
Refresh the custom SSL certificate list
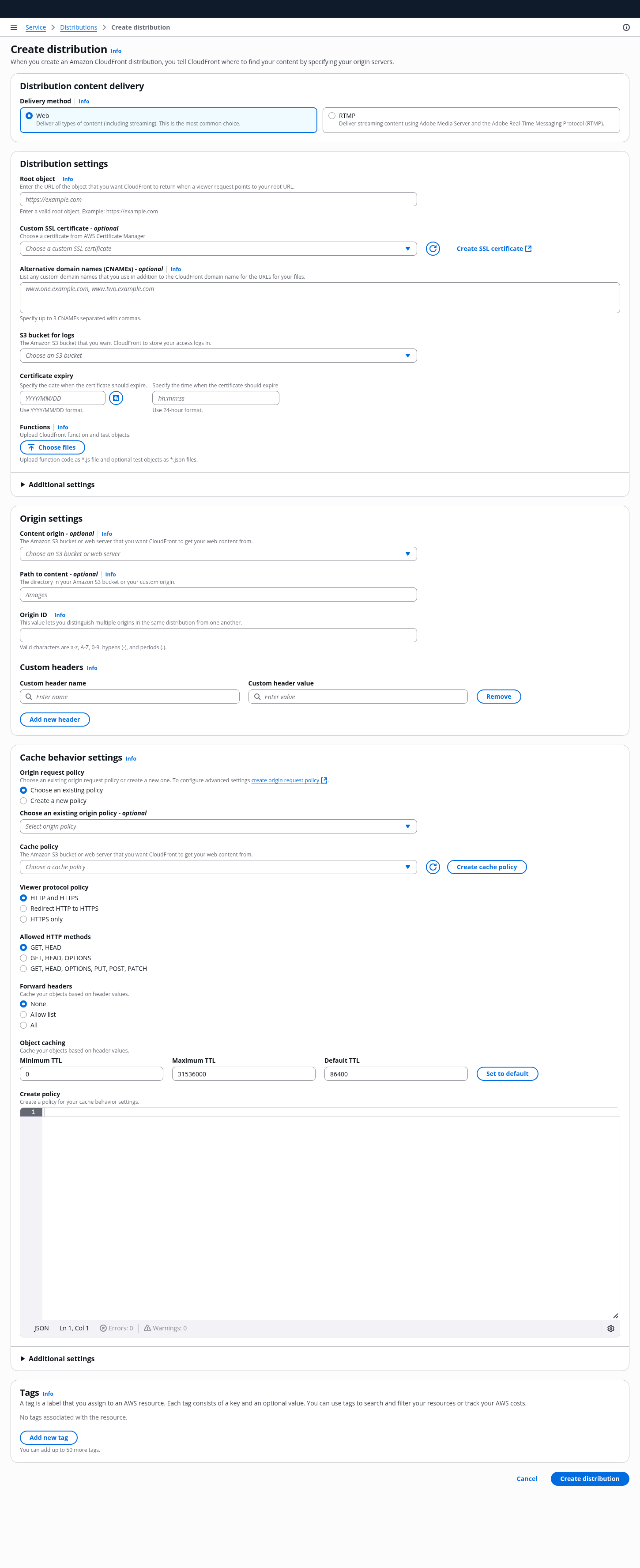433,248
